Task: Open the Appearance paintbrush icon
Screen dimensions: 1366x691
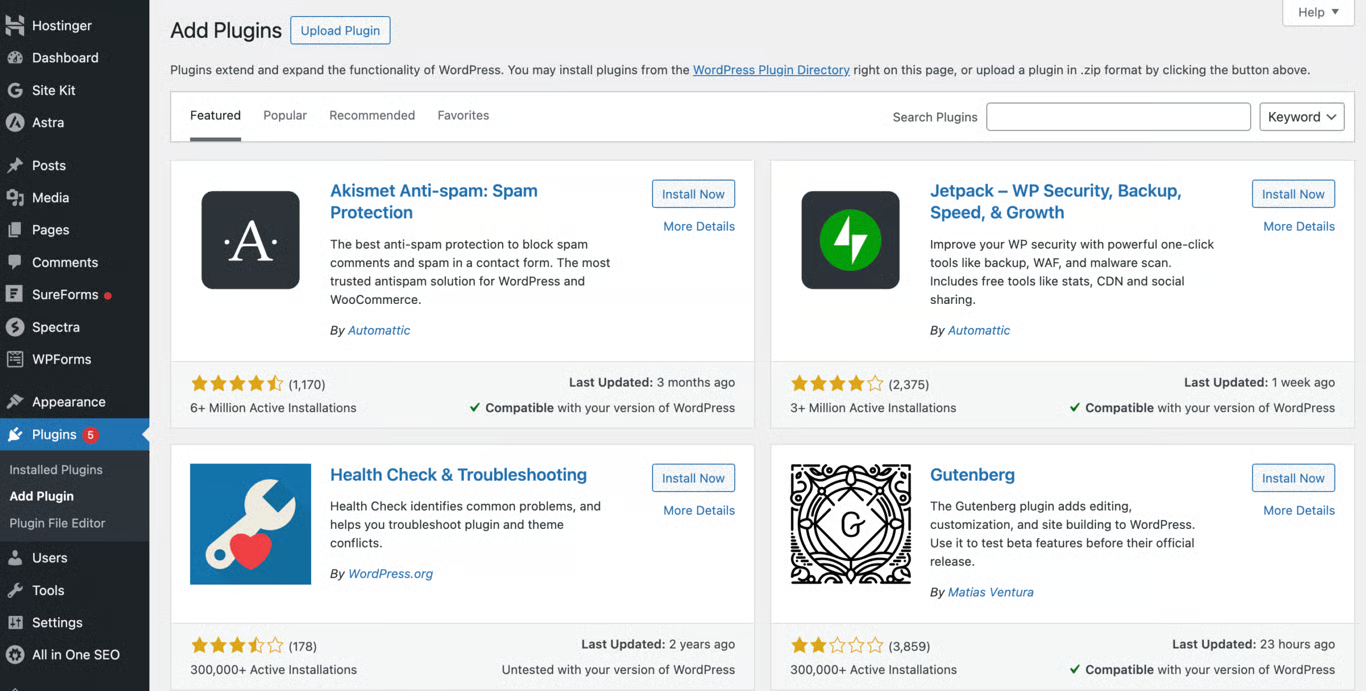Action: (x=15, y=401)
